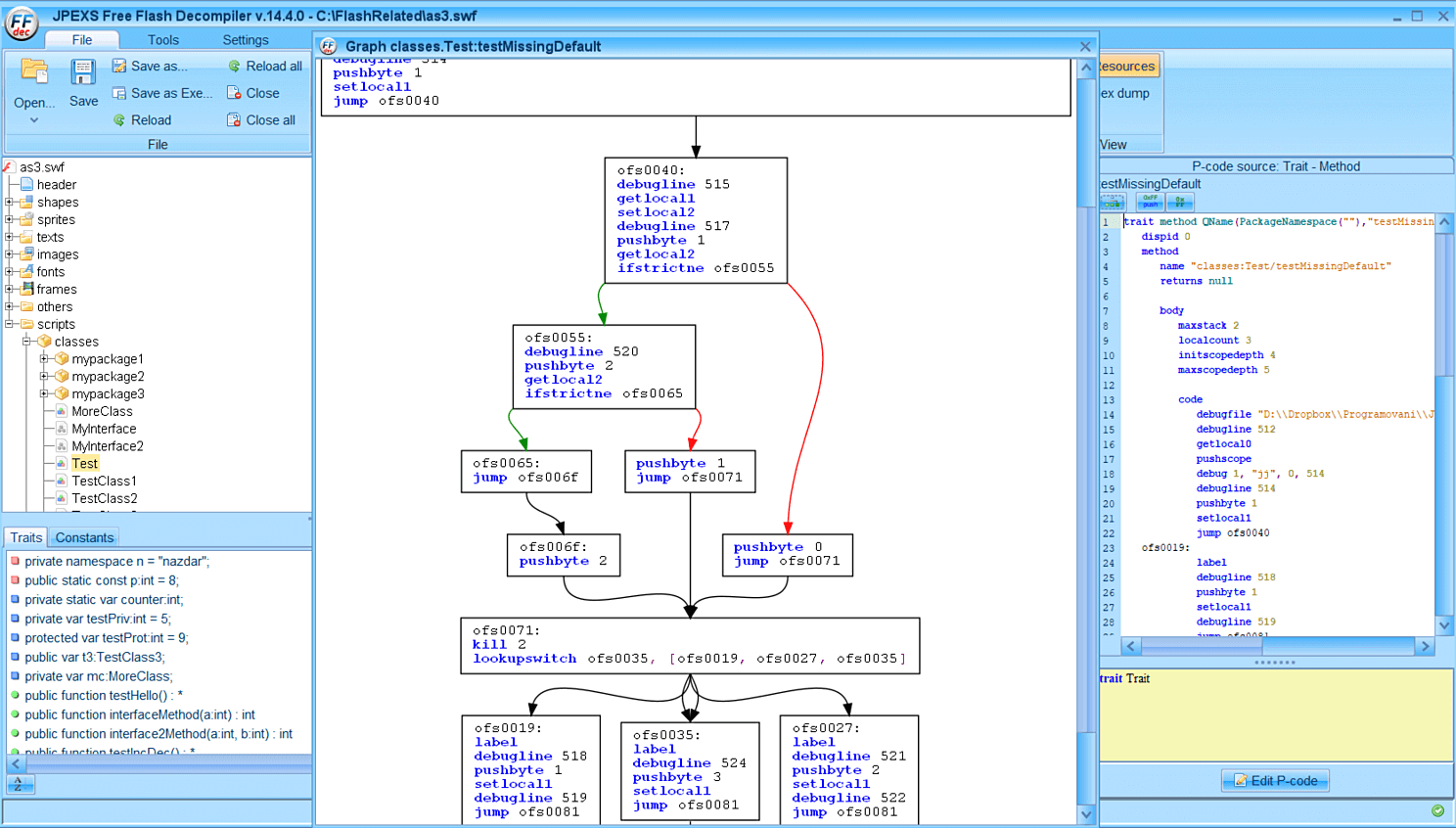Click graph window scrollbar up arrow
Viewport: 1456px width, 828px height.
pyautogui.click(x=1086, y=68)
